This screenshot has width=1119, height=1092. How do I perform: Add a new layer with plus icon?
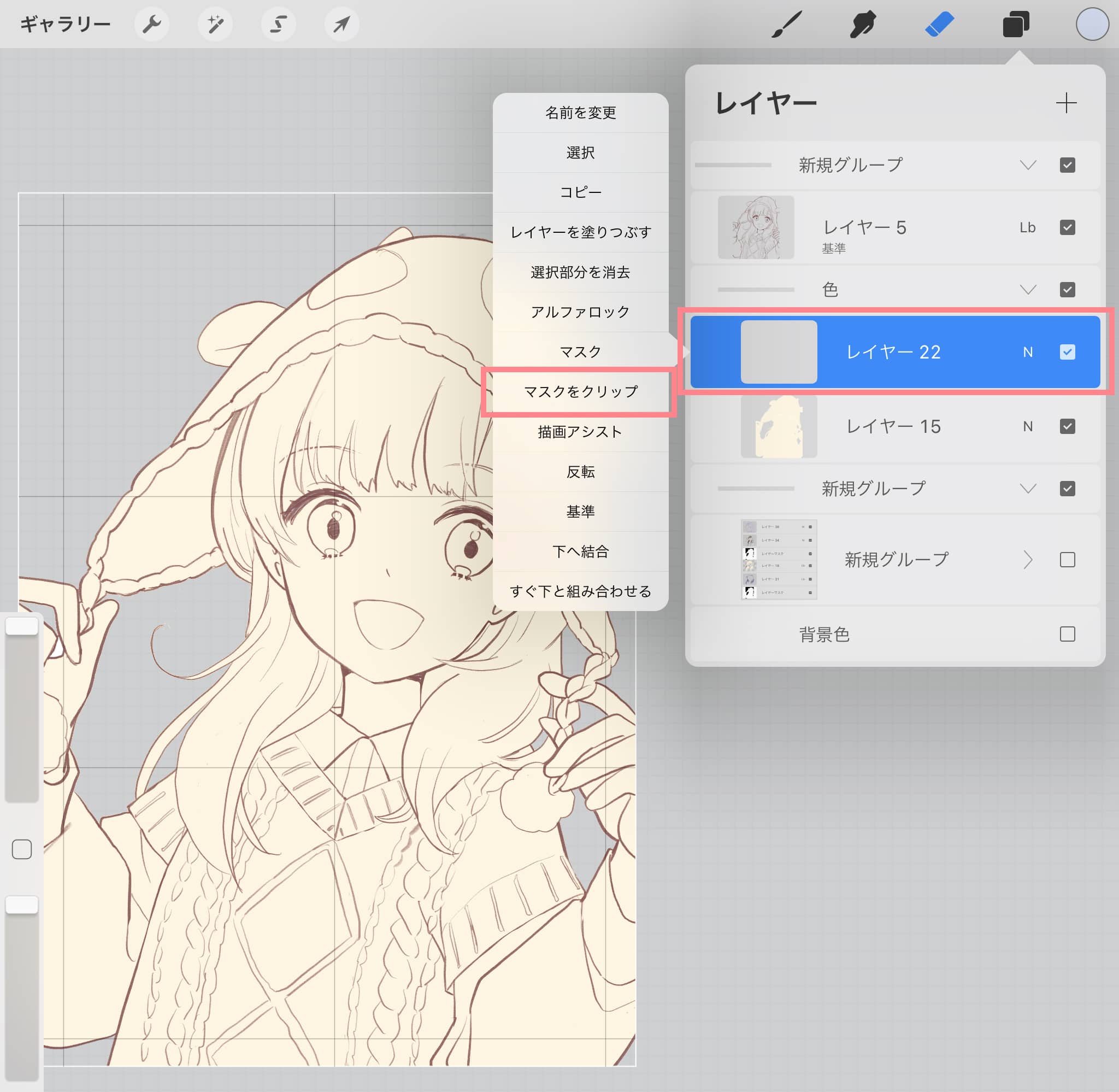(x=1065, y=103)
